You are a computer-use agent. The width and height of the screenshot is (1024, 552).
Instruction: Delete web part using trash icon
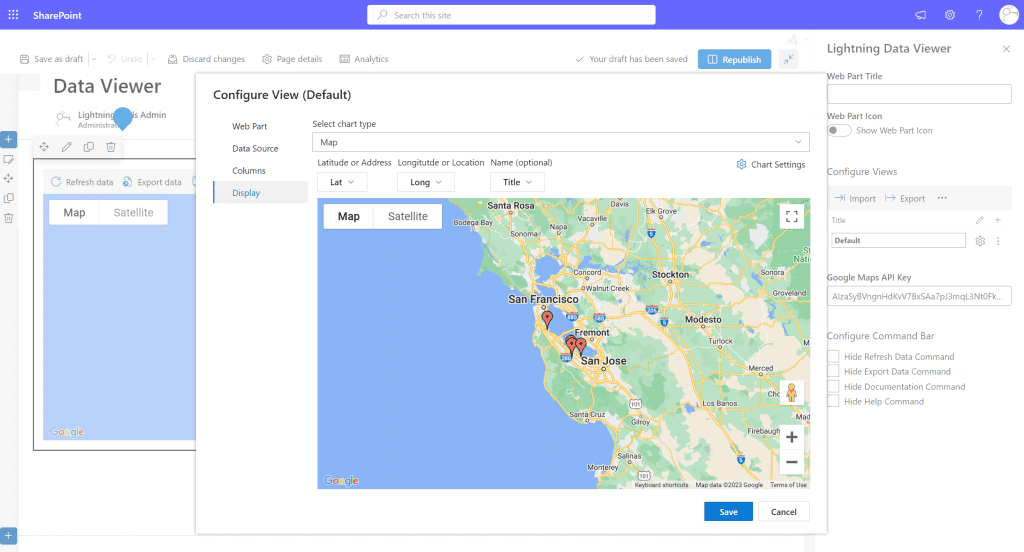coord(111,147)
